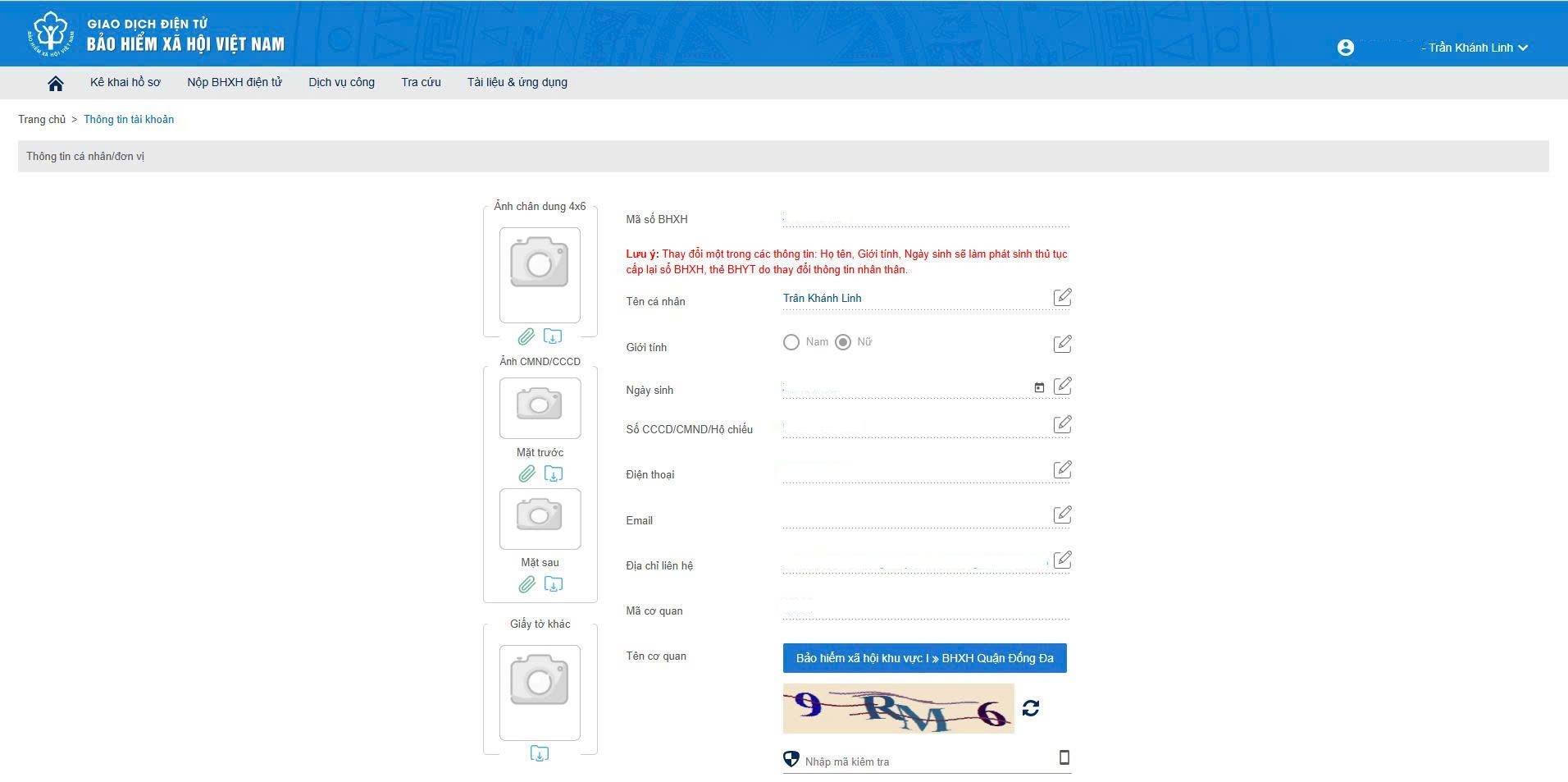
Task: Select the Nam gender radio button
Action: point(791,342)
